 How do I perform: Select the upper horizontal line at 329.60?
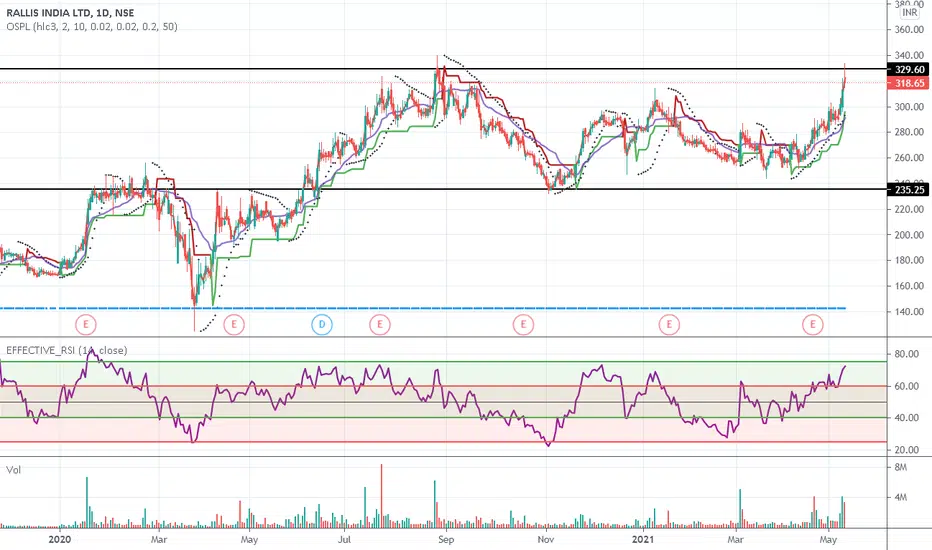[443, 69]
